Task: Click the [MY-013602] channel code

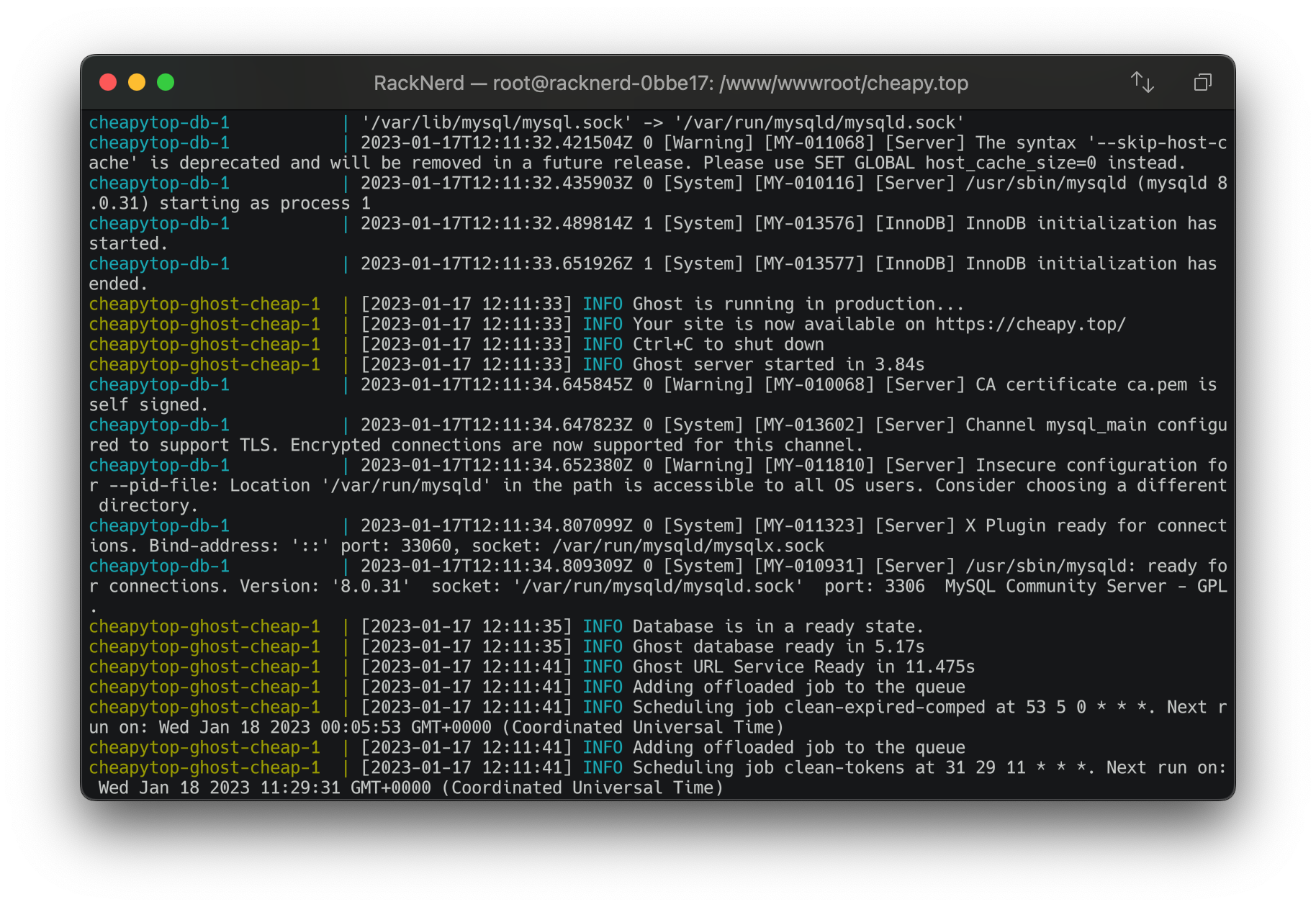Action: click(808, 425)
